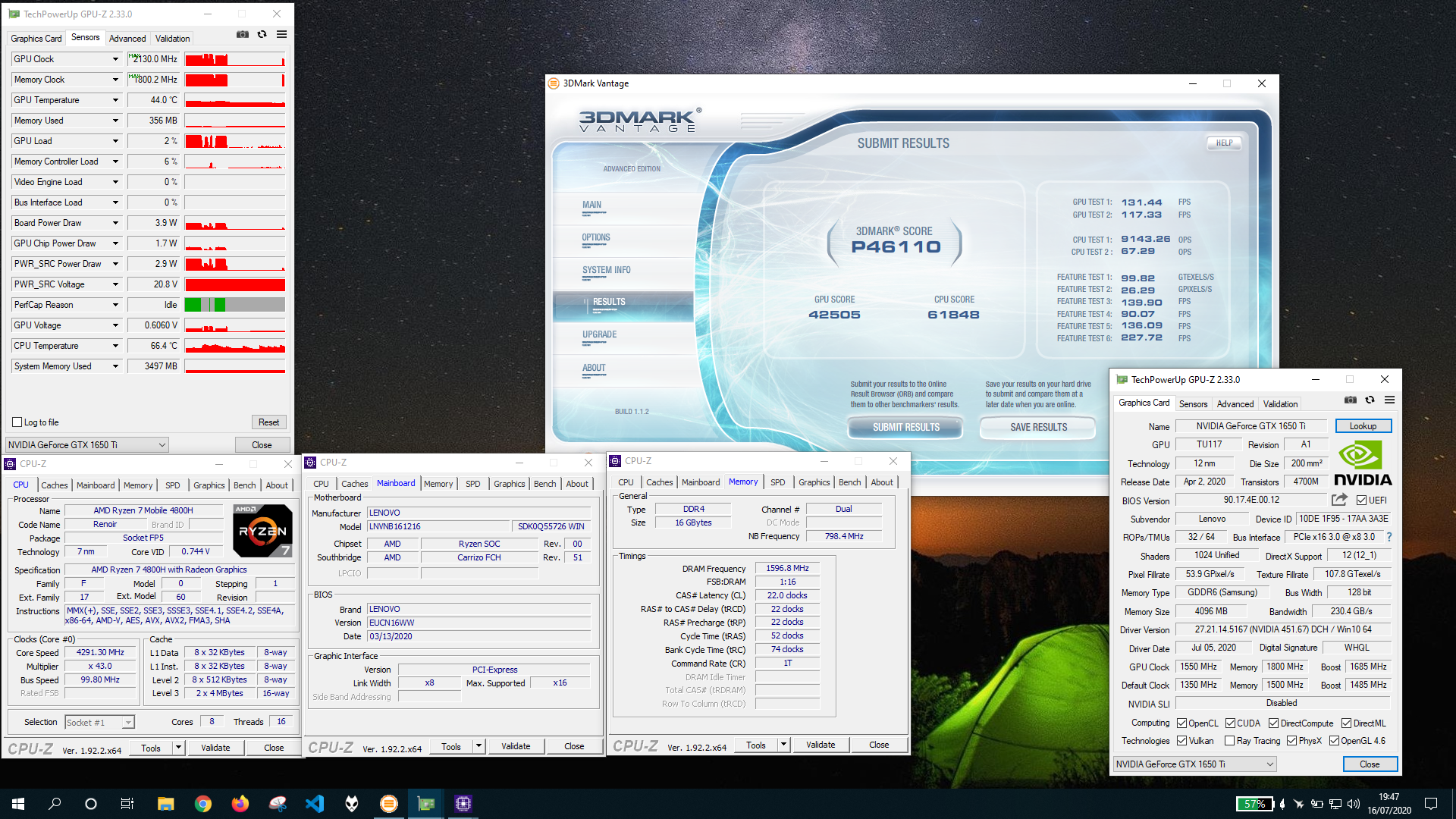This screenshot has width=1456, height=819.
Task: Open the Windows Start menu
Action: coord(18,804)
